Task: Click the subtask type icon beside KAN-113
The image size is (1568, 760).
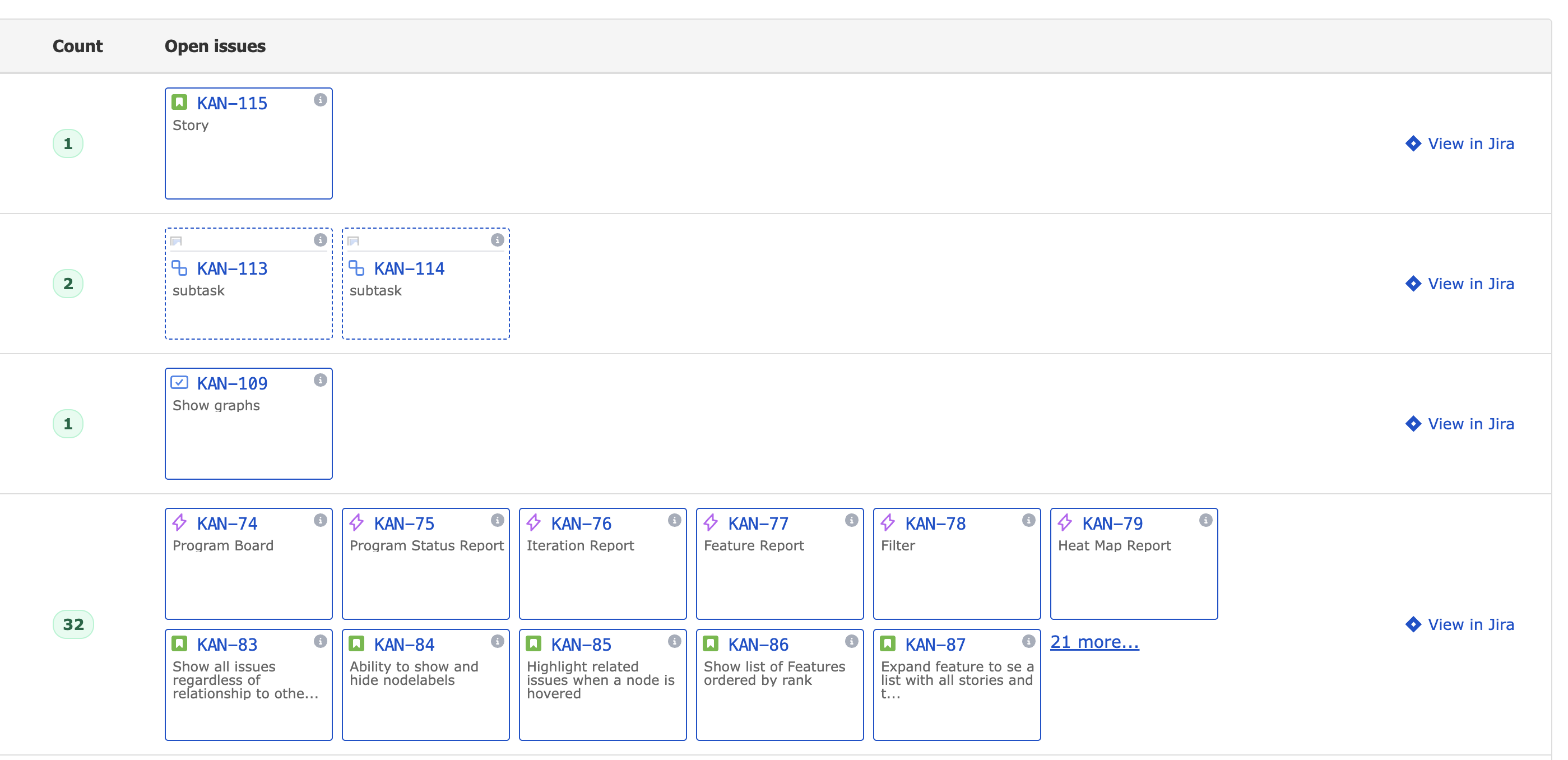Action: click(x=179, y=268)
